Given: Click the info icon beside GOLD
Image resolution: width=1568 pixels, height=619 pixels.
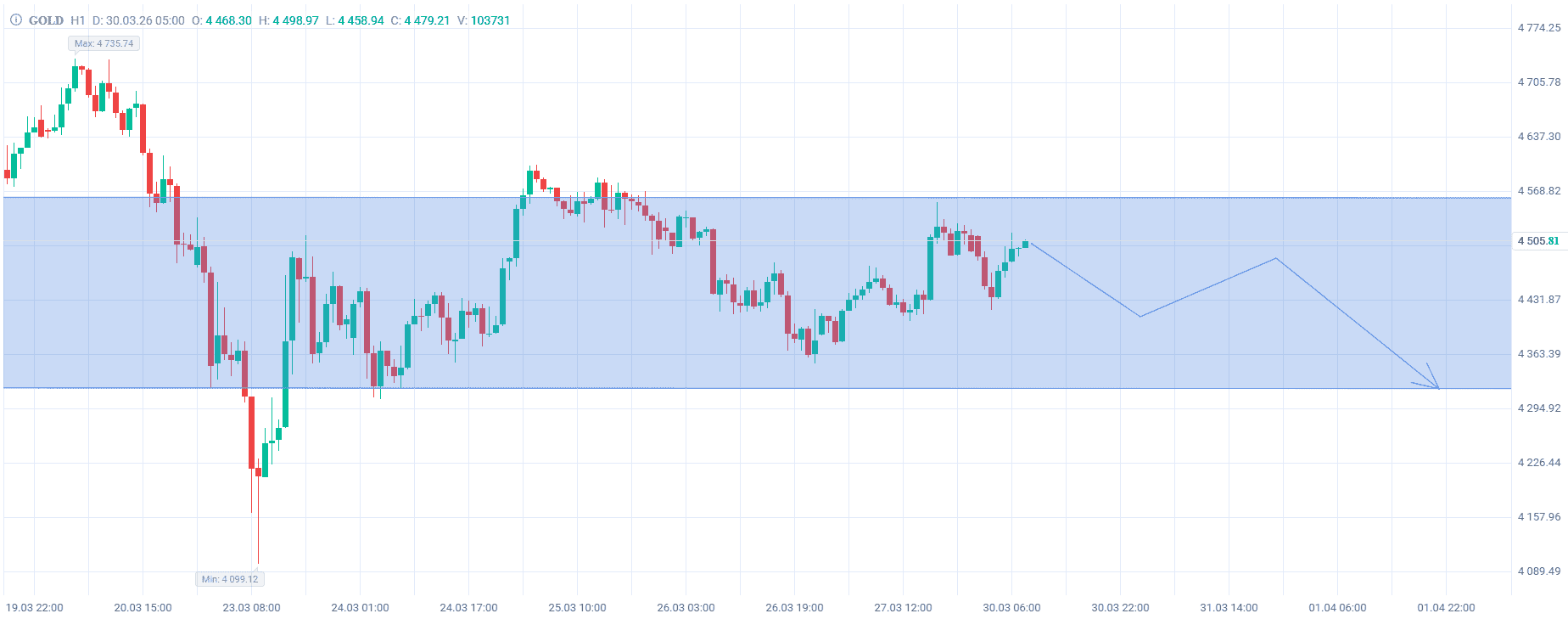Looking at the screenshot, I should (x=15, y=20).
